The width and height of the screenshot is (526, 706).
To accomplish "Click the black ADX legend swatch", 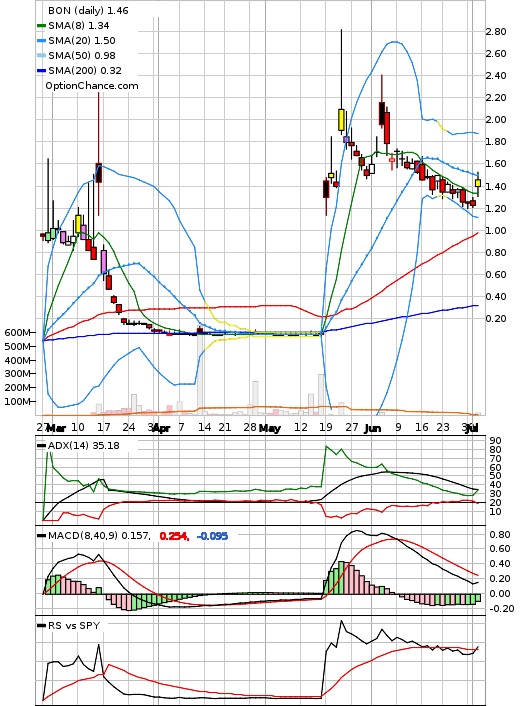I will point(41,446).
